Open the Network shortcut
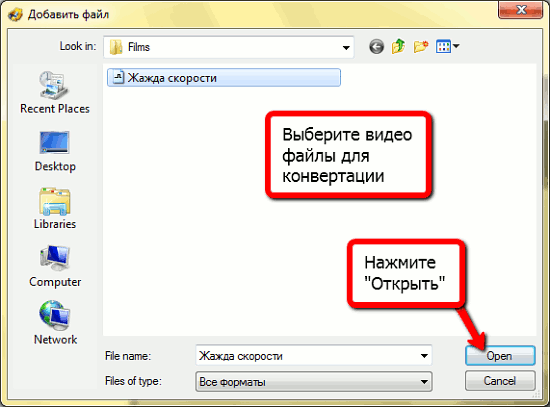The image size is (550, 407). [x=55, y=323]
